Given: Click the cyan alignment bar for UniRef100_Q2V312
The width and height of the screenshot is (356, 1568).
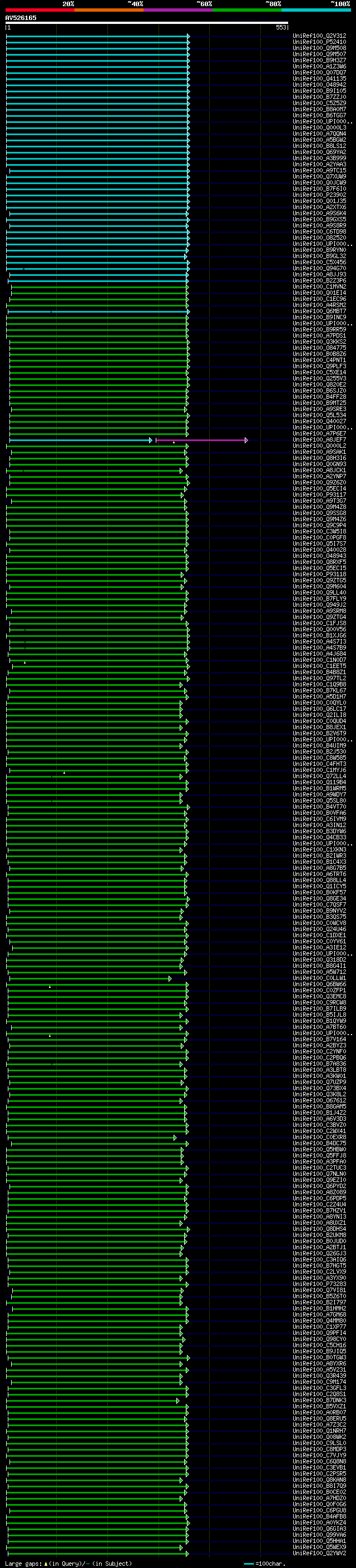Looking at the screenshot, I should coord(98,36).
